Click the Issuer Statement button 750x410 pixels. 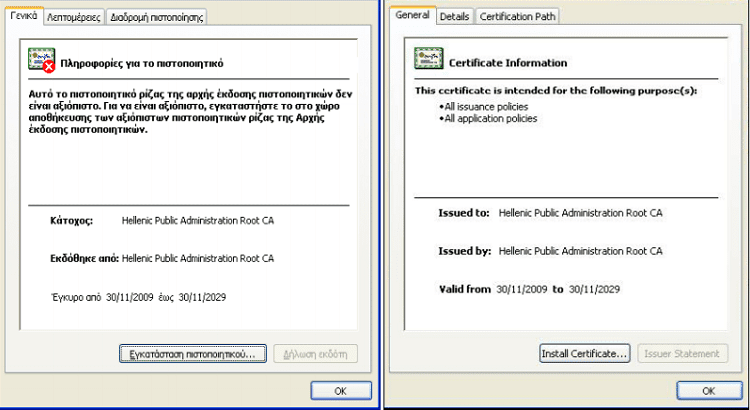[x=682, y=354]
